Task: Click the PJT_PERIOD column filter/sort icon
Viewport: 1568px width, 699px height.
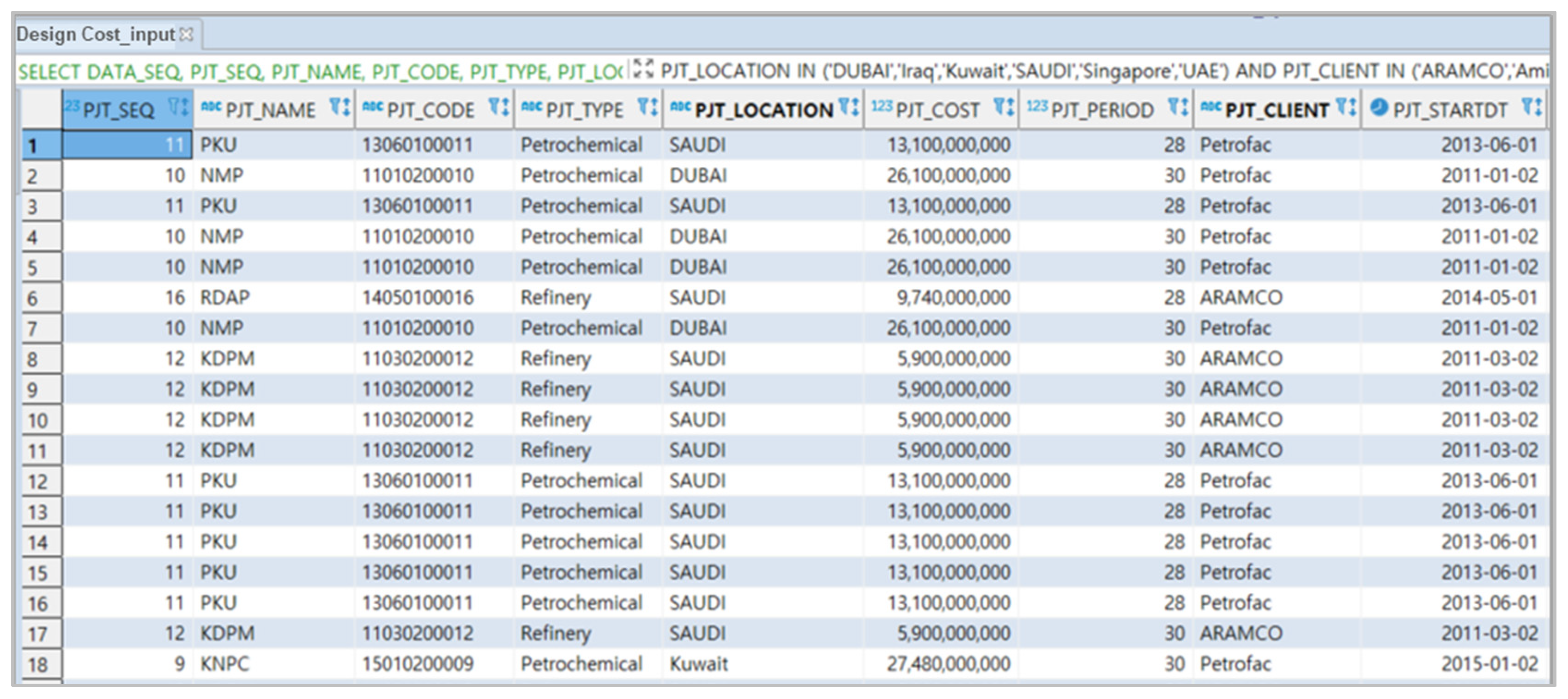Action: (1178, 108)
